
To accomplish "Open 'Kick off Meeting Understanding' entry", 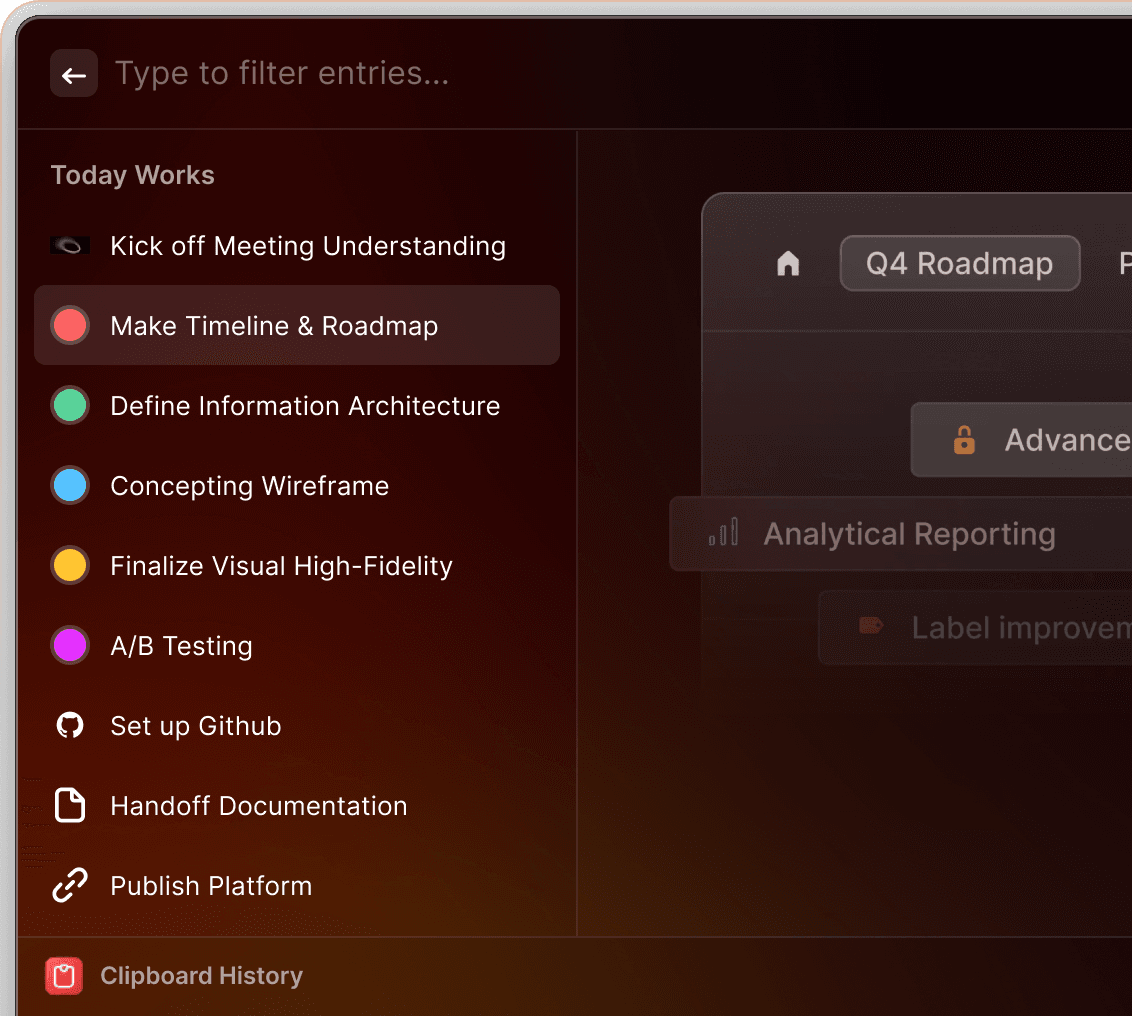I will pos(297,246).
